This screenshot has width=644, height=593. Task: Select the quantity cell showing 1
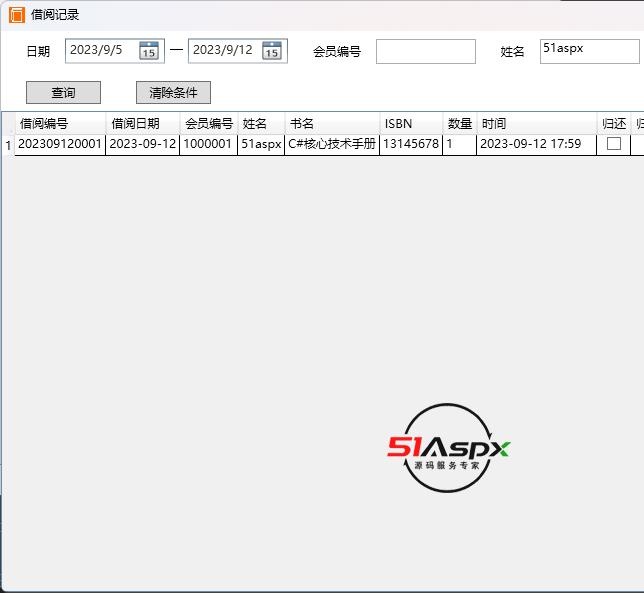pyautogui.click(x=460, y=145)
